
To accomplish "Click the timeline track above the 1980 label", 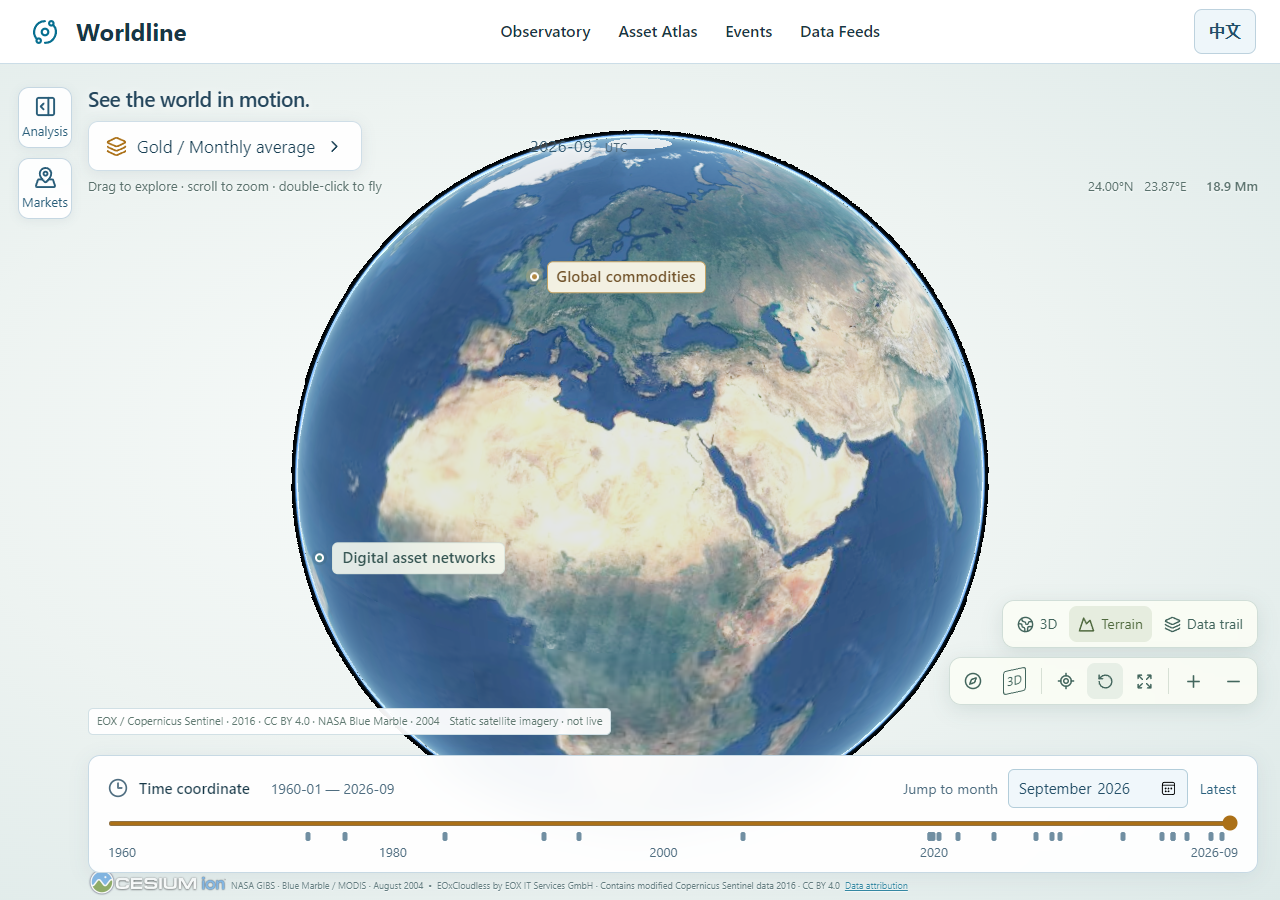I will pyautogui.click(x=392, y=823).
